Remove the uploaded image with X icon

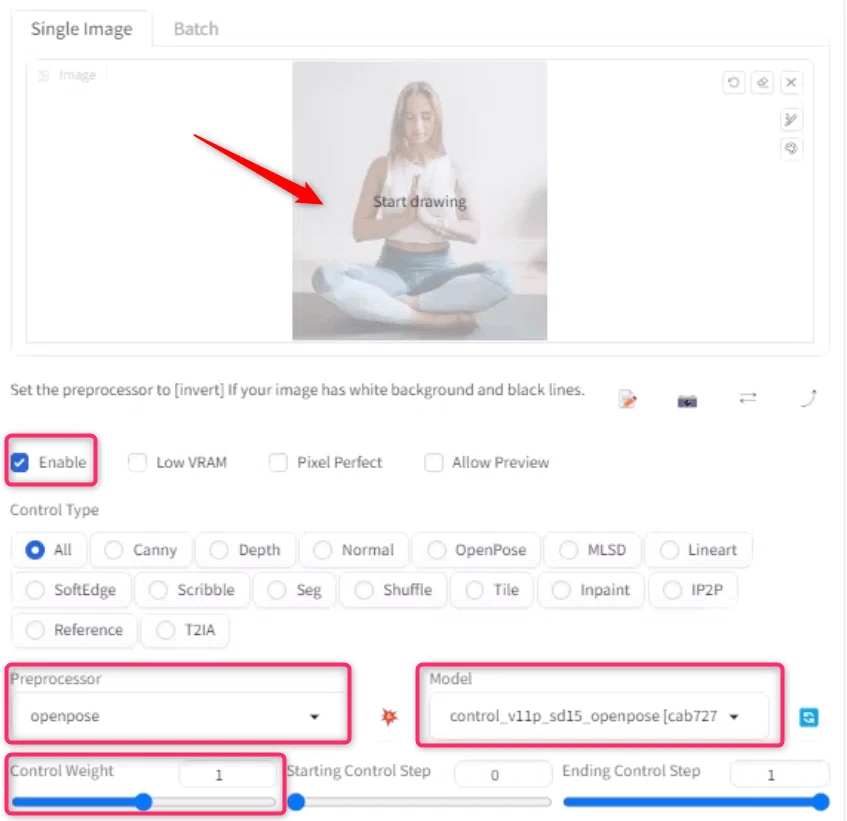(x=791, y=83)
